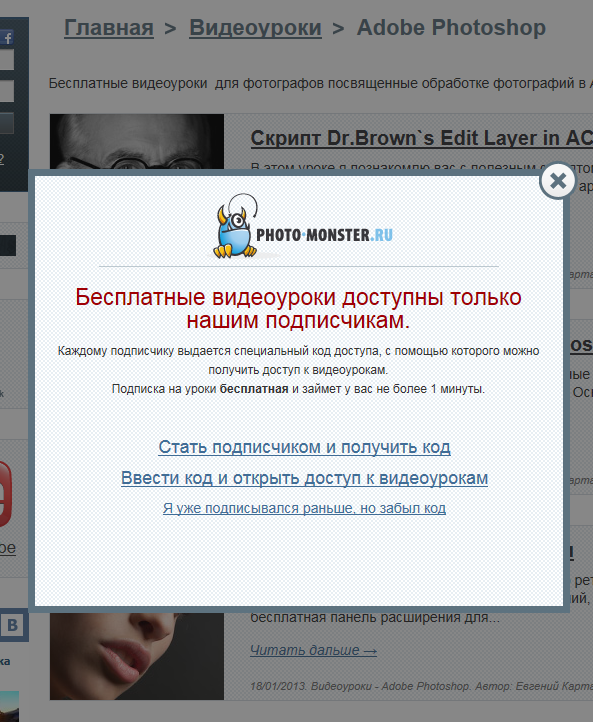Open 'Ввести код и открыть доступ к видеоурокам'
This screenshot has width=593, height=722.
coord(304,478)
